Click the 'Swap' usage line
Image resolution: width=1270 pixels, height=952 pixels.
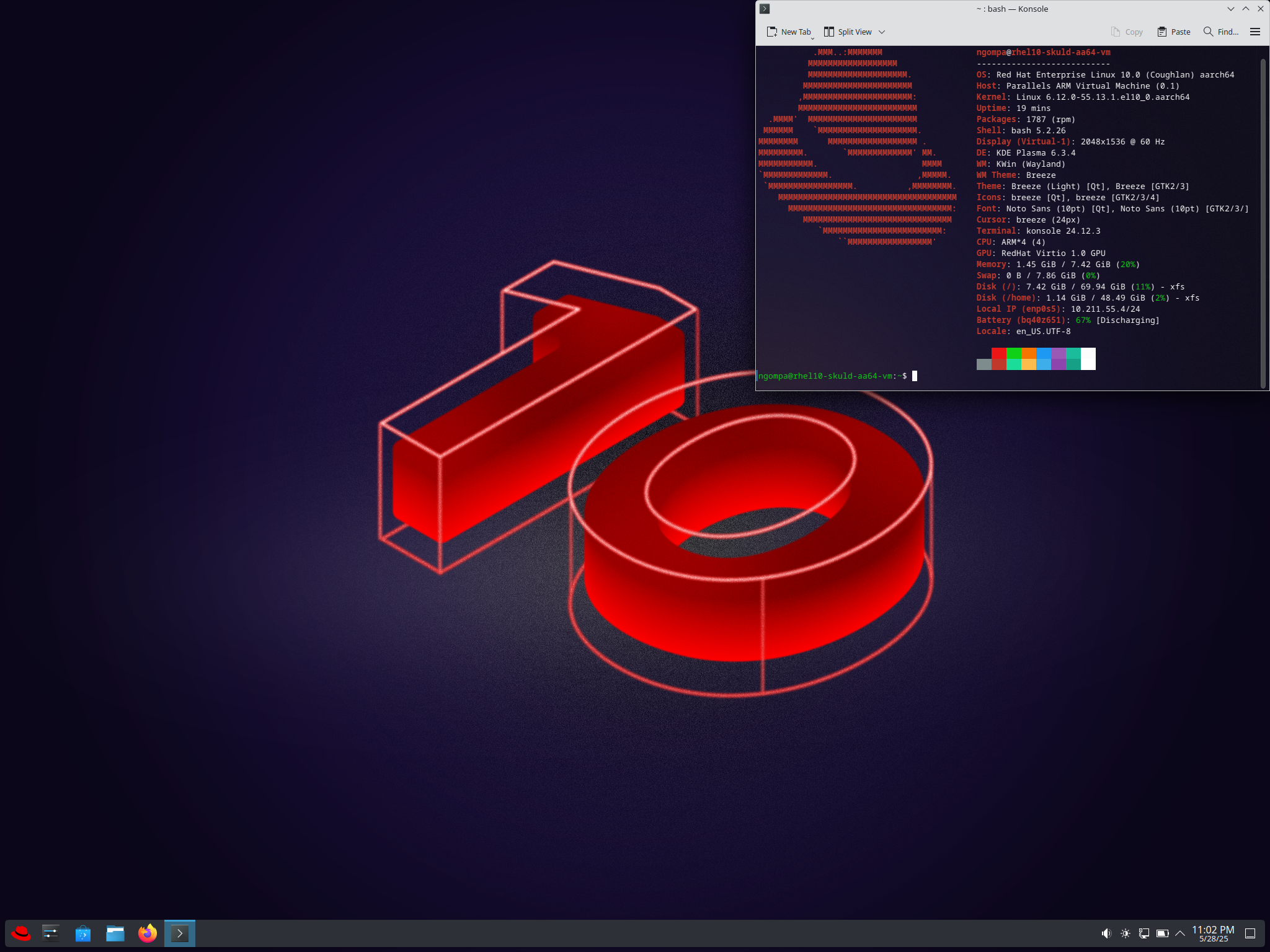[1038, 276]
